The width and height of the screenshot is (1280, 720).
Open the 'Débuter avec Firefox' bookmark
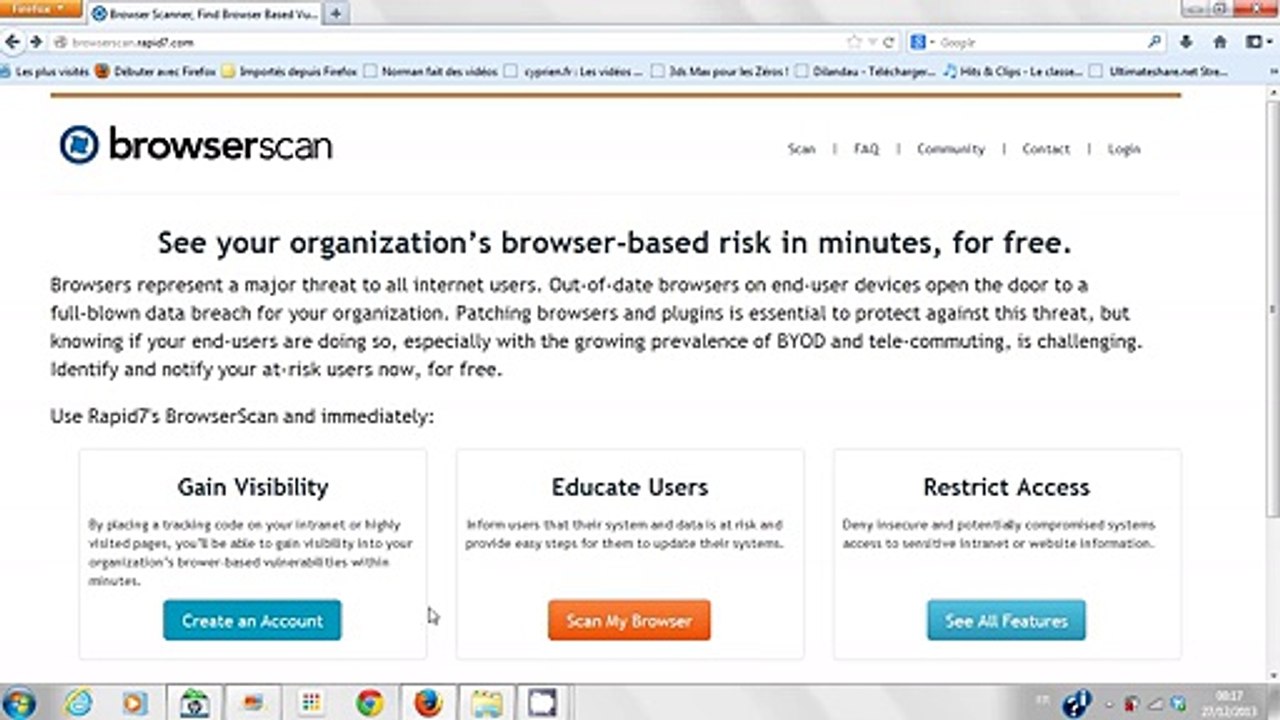pyautogui.click(x=153, y=71)
